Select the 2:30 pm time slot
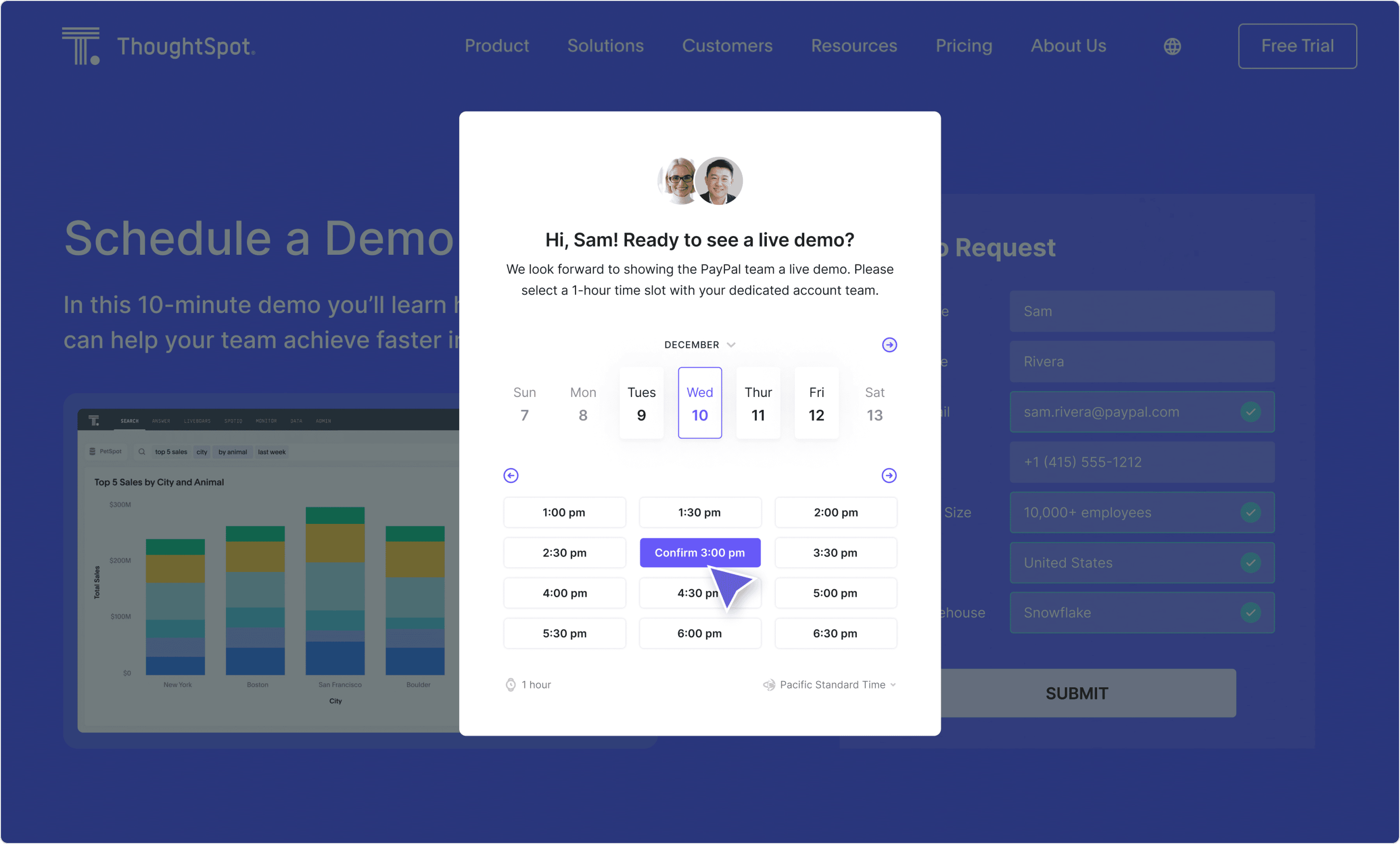 [x=564, y=553]
